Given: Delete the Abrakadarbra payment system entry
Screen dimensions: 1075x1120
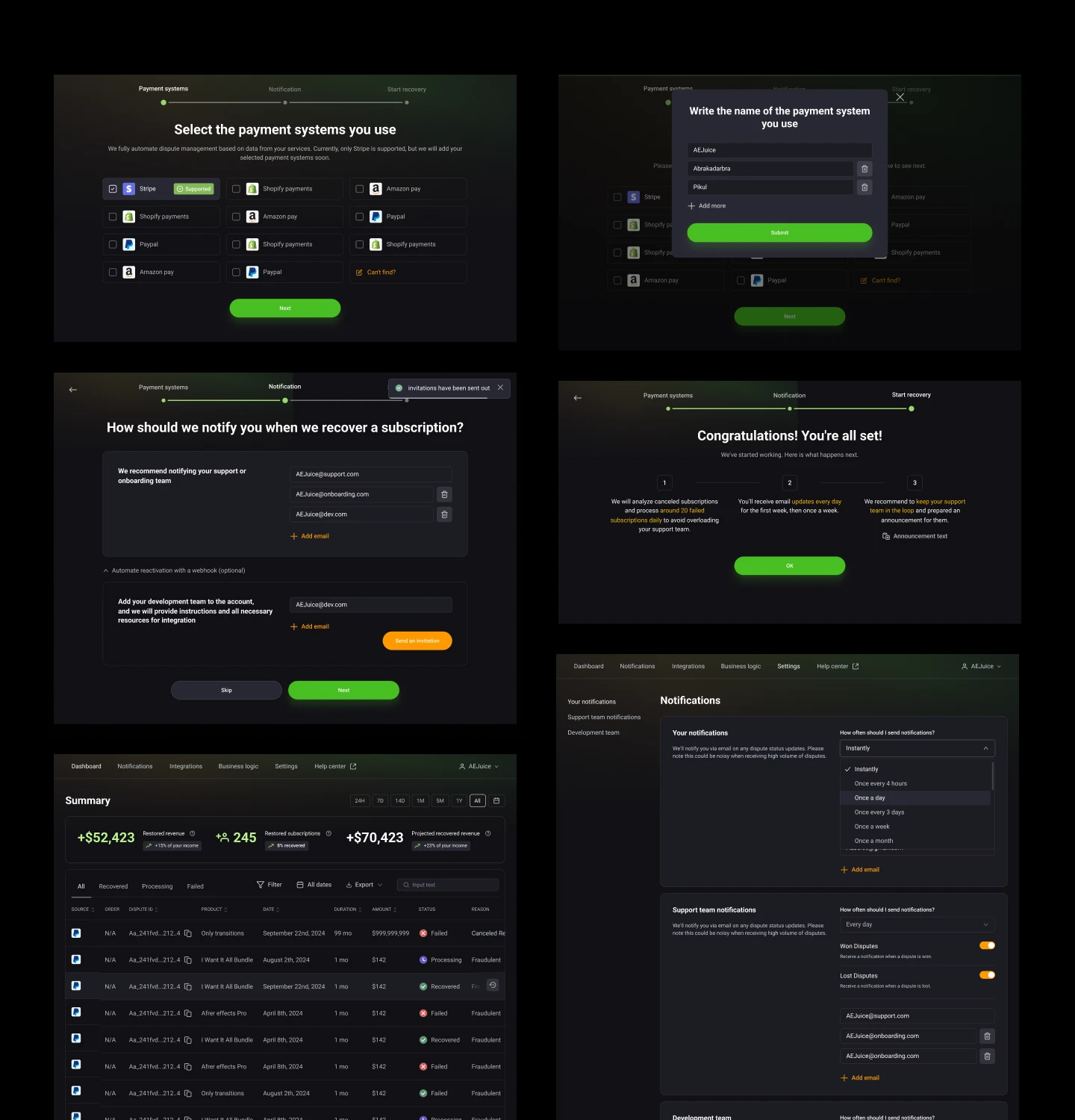Looking at the screenshot, I should tap(864, 169).
